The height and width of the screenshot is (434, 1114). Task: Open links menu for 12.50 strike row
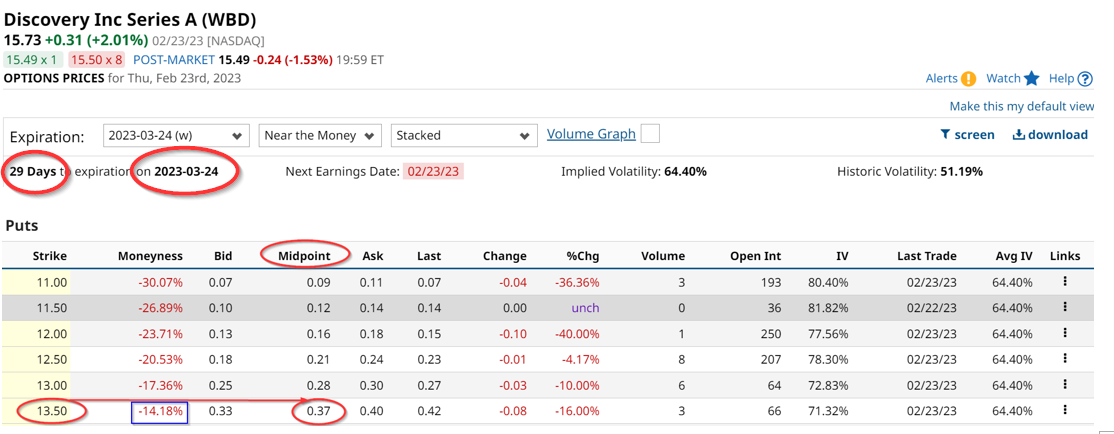[x=1065, y=358]
